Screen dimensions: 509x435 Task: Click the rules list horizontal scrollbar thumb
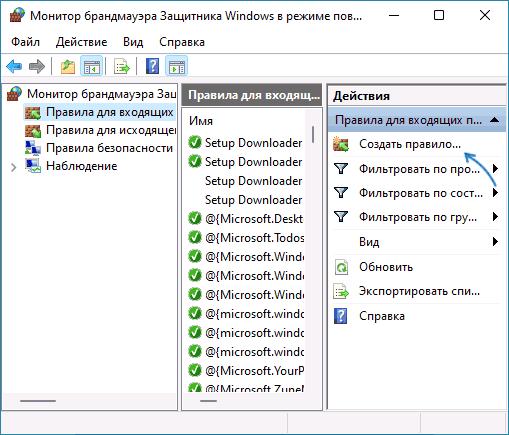pyautogui.click(x=208, y=401)
